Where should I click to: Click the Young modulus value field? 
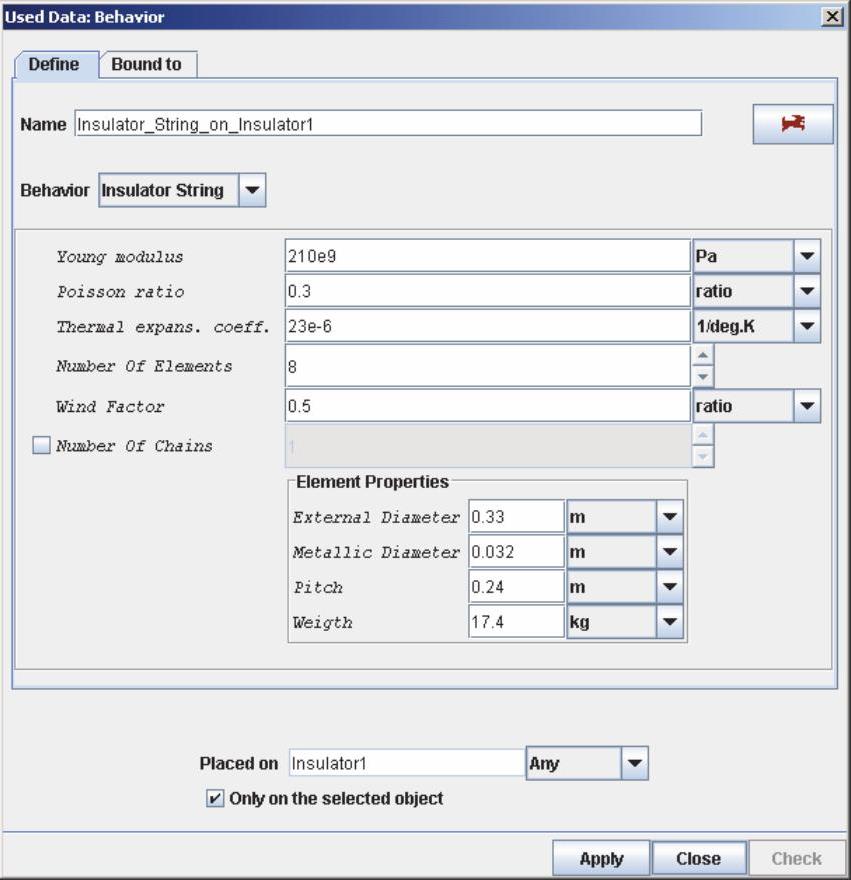[487, 256]
